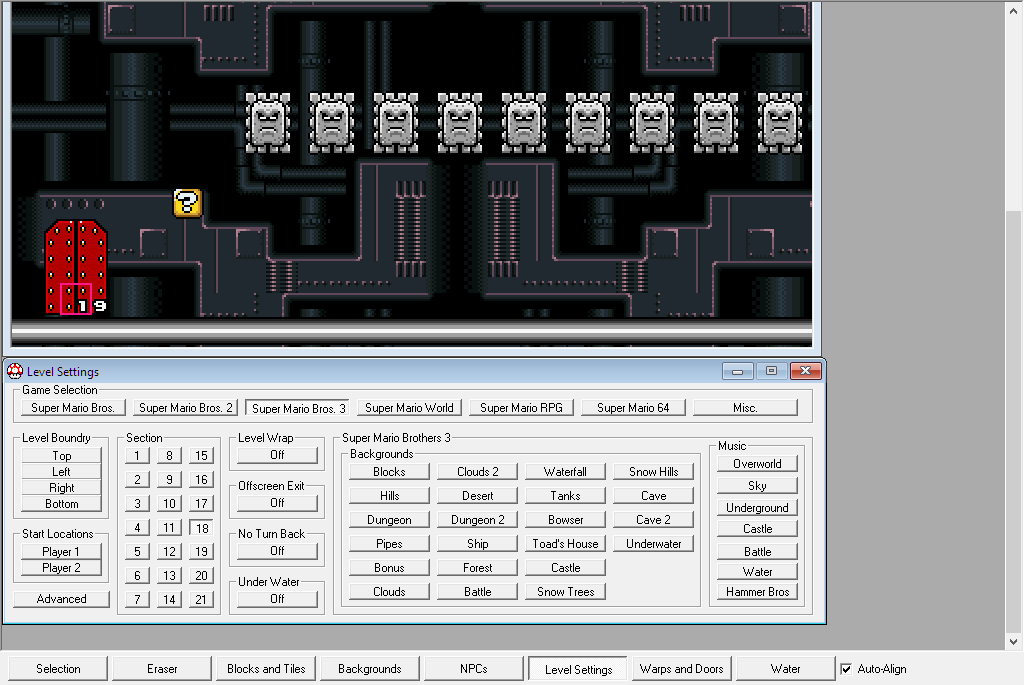Select Clouds 2 background
The image size is (1024, 685).
pos(477,471)
